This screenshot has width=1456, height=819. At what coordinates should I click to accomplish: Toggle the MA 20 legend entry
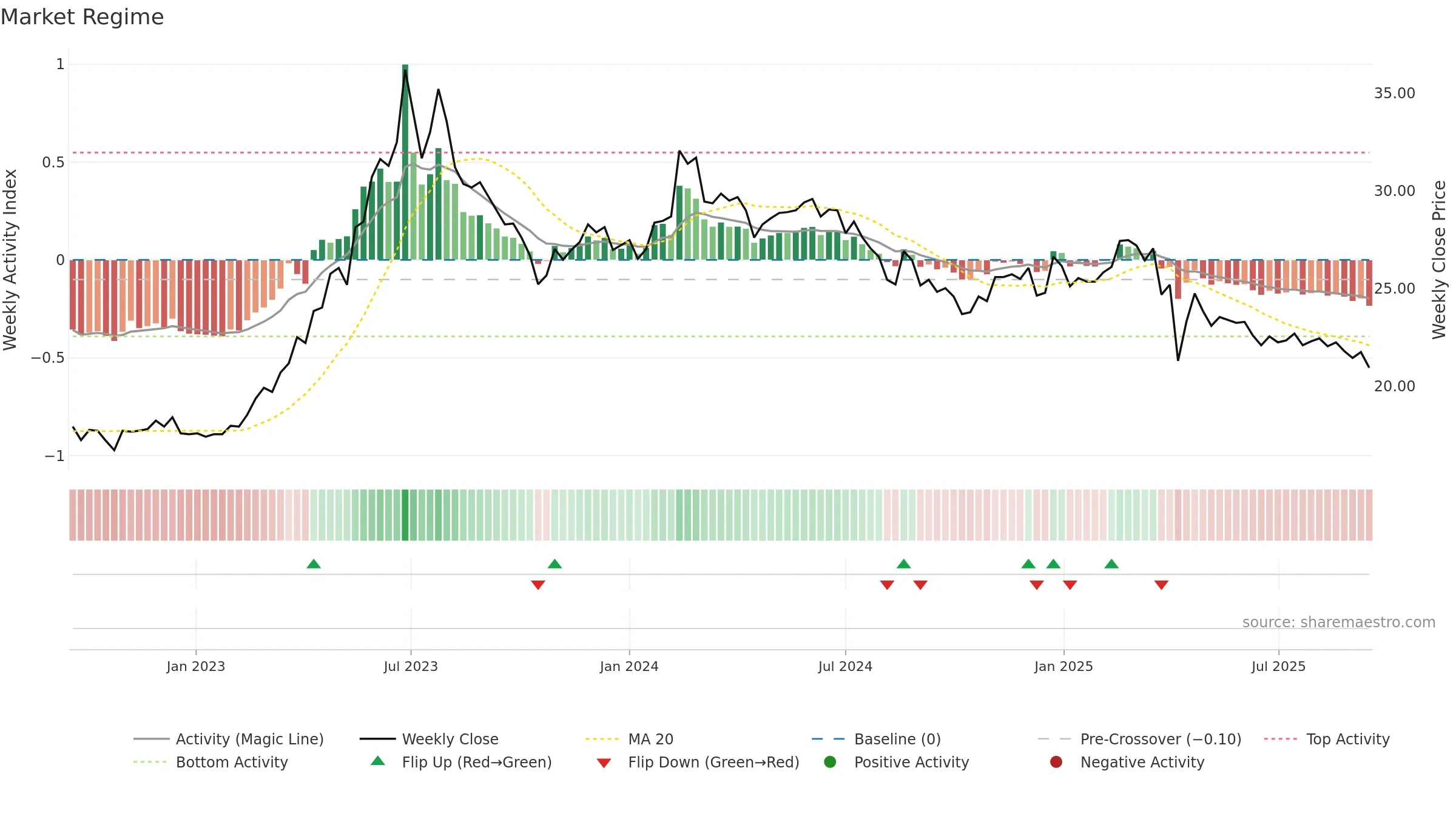629,739
